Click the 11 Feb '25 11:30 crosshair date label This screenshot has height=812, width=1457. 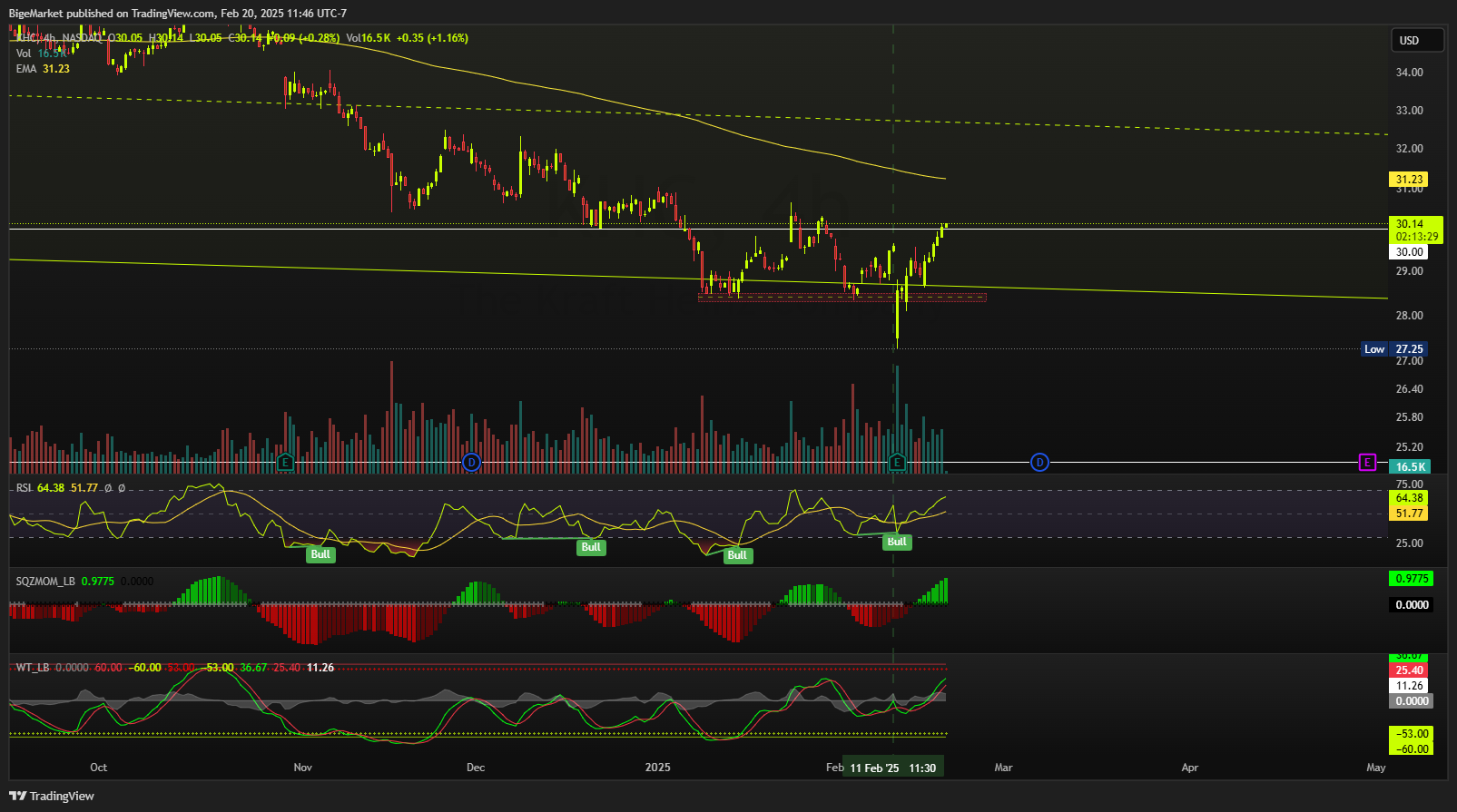click(893, 768)
